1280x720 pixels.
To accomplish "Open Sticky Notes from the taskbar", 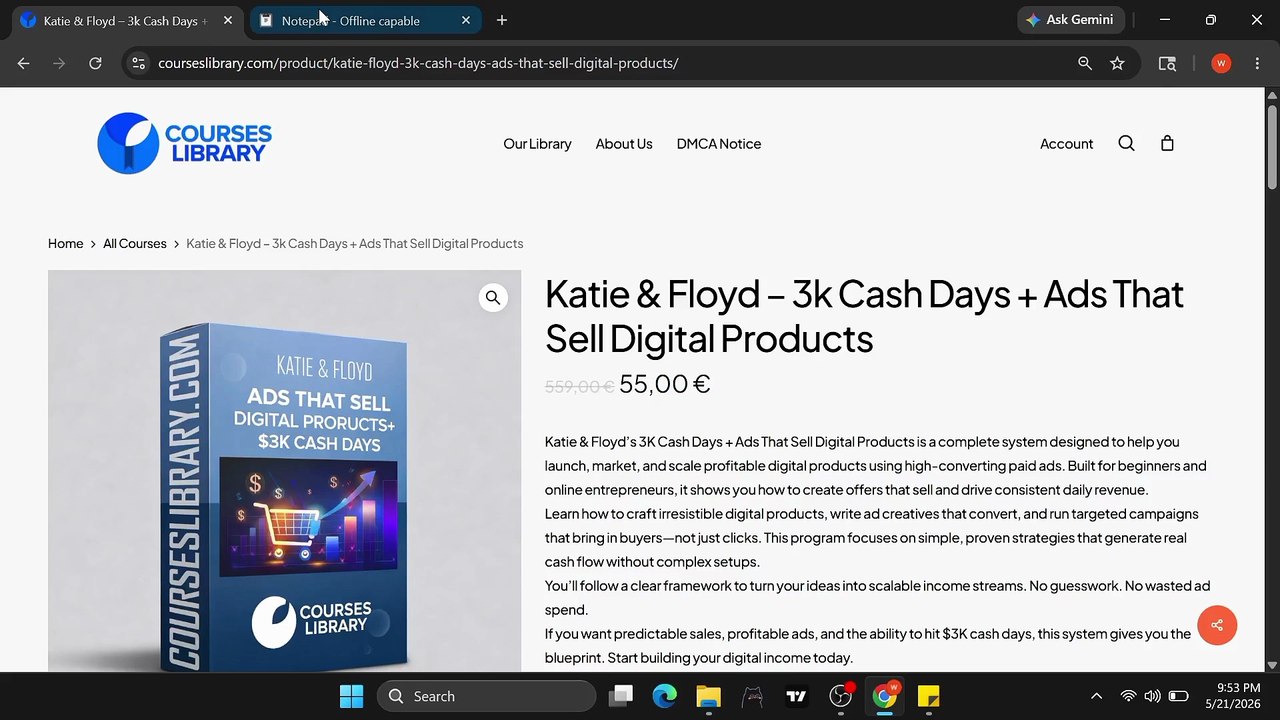I will tap(928, 696).
